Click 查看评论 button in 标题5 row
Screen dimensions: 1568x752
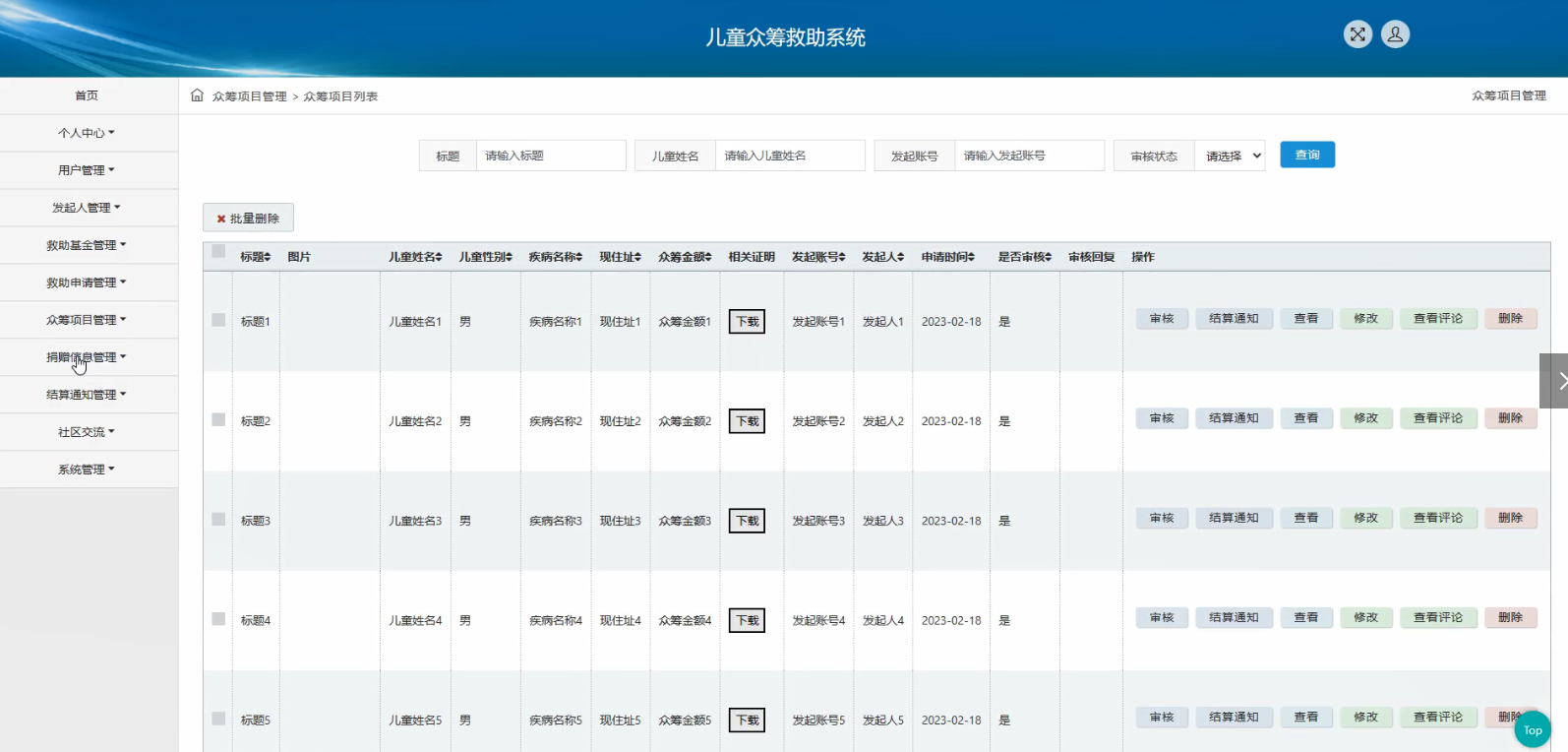tap(1438, 717)
